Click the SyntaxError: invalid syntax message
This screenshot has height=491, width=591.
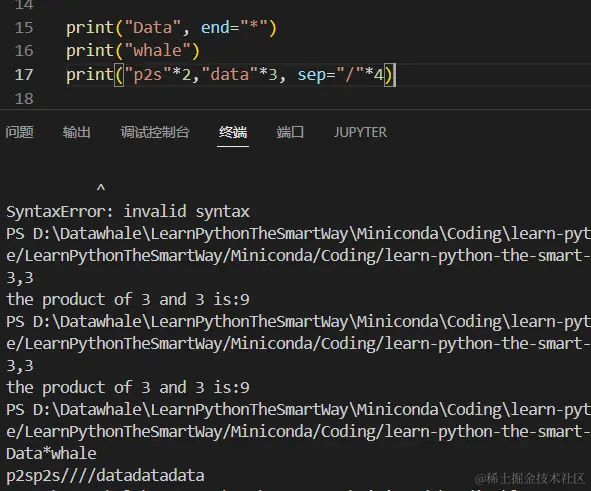click(128, 212)
